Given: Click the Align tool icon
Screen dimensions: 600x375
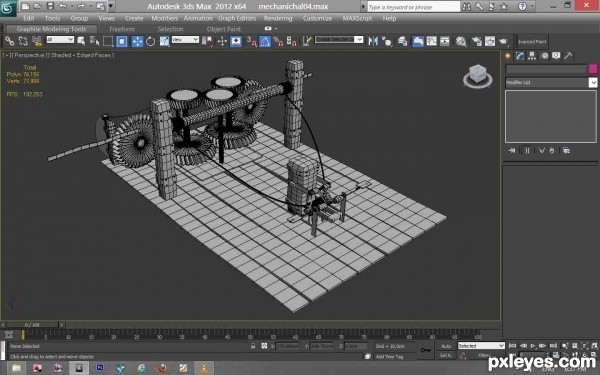Looking at the screenshot, I should [x=387, y=41].
